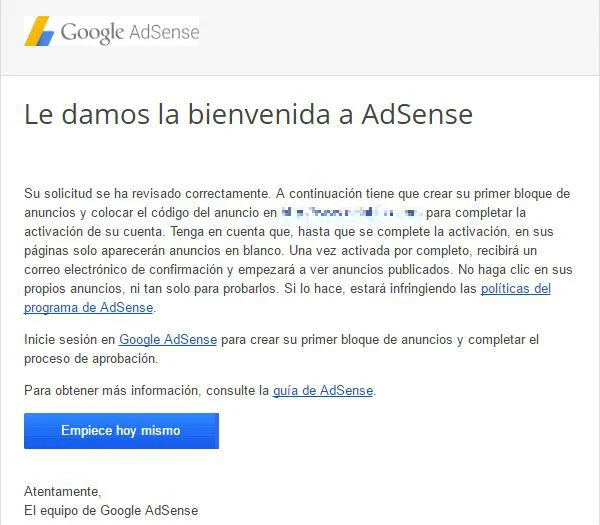Open the "guía de AdSense" link
The height and width of the screenshot is (525, 600).
click(323, 390)
